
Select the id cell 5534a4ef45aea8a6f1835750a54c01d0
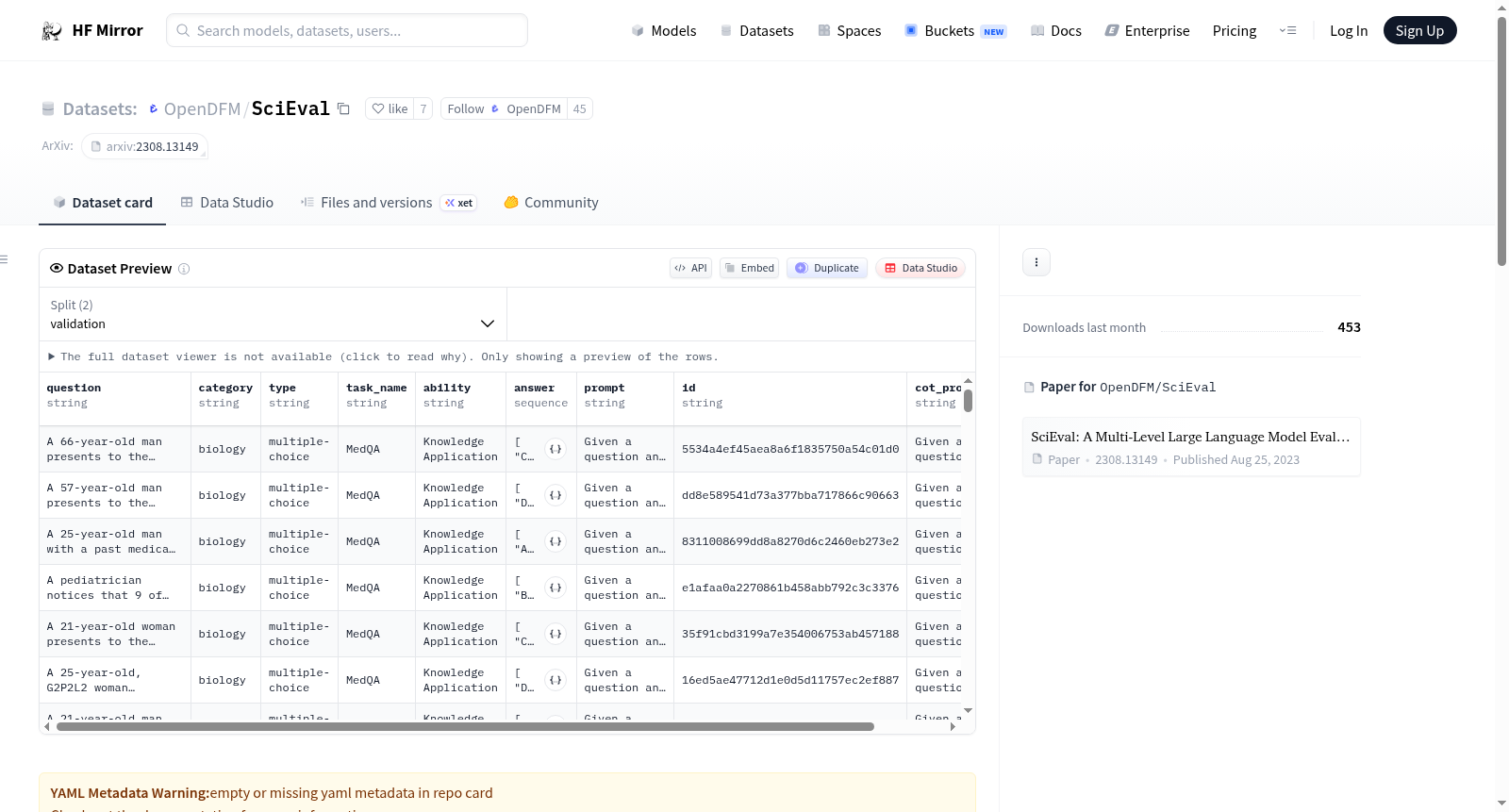click(790, 449)
